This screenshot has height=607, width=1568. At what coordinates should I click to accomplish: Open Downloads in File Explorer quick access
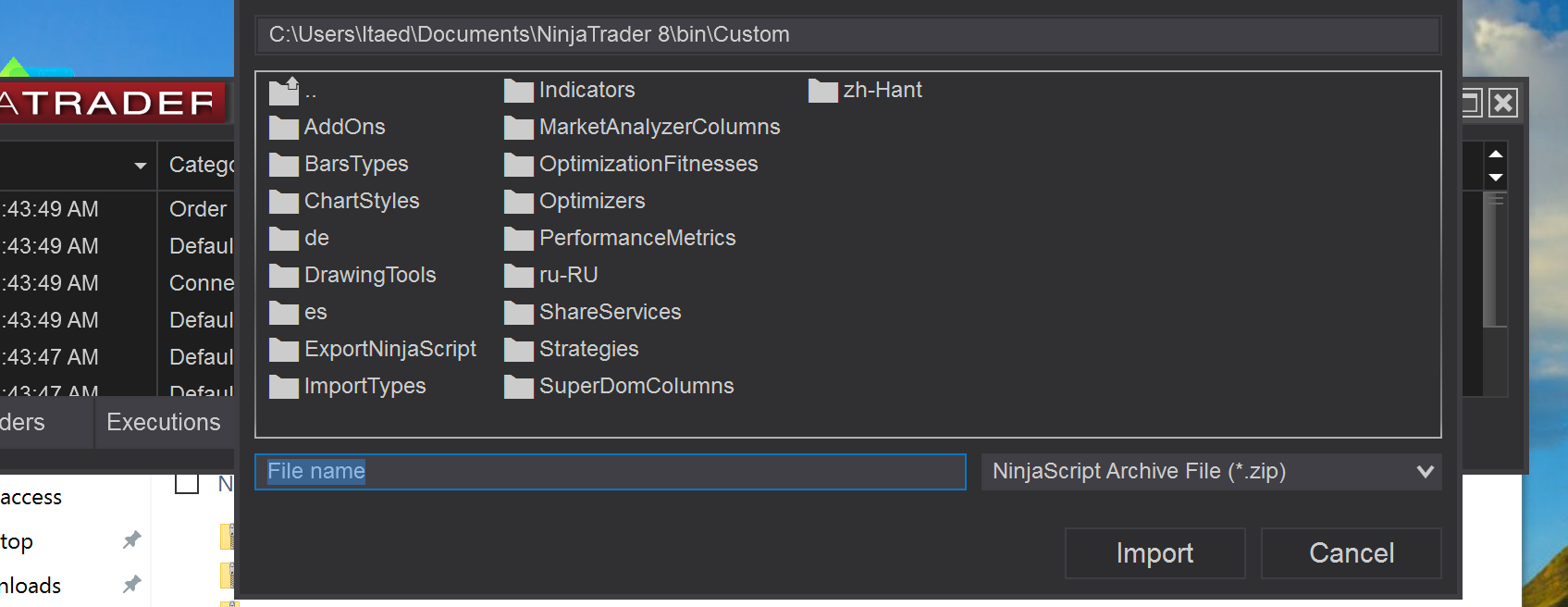(31, 586)
